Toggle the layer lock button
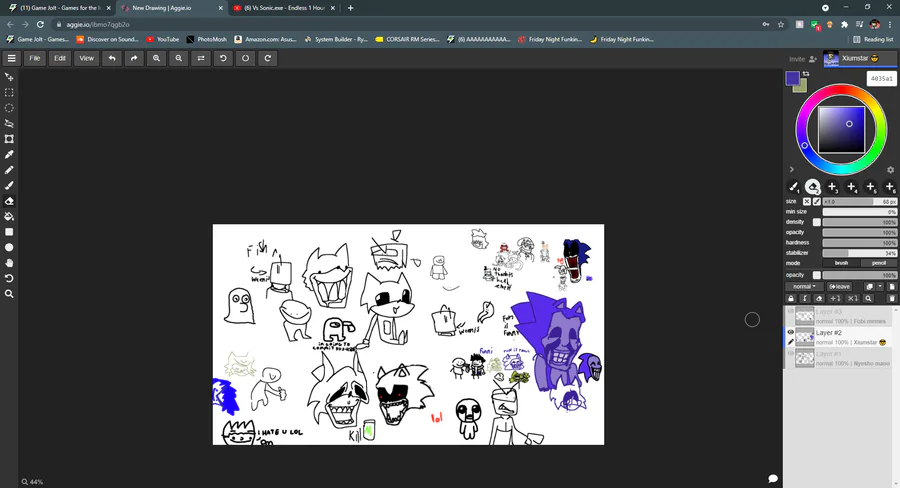 (791, 299)
